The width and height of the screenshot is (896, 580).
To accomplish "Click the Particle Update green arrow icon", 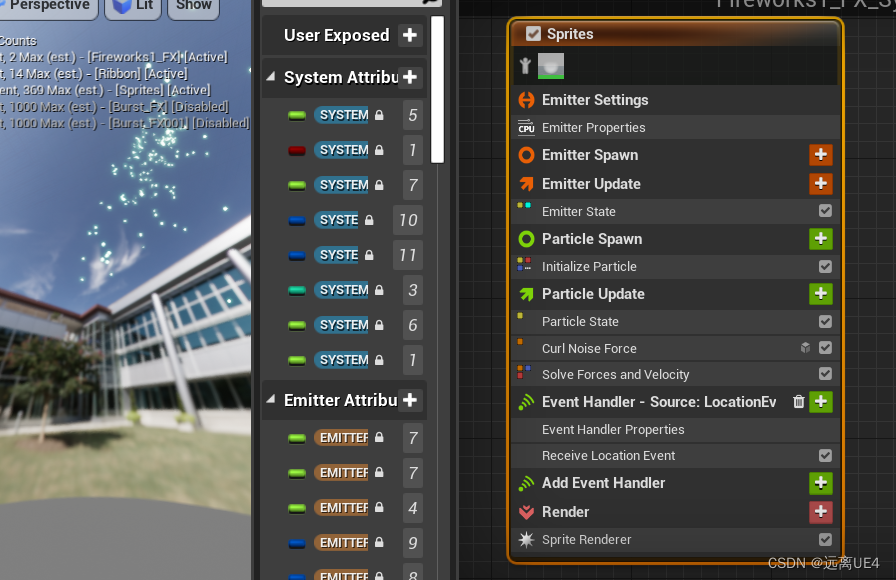I will point(526,294).
